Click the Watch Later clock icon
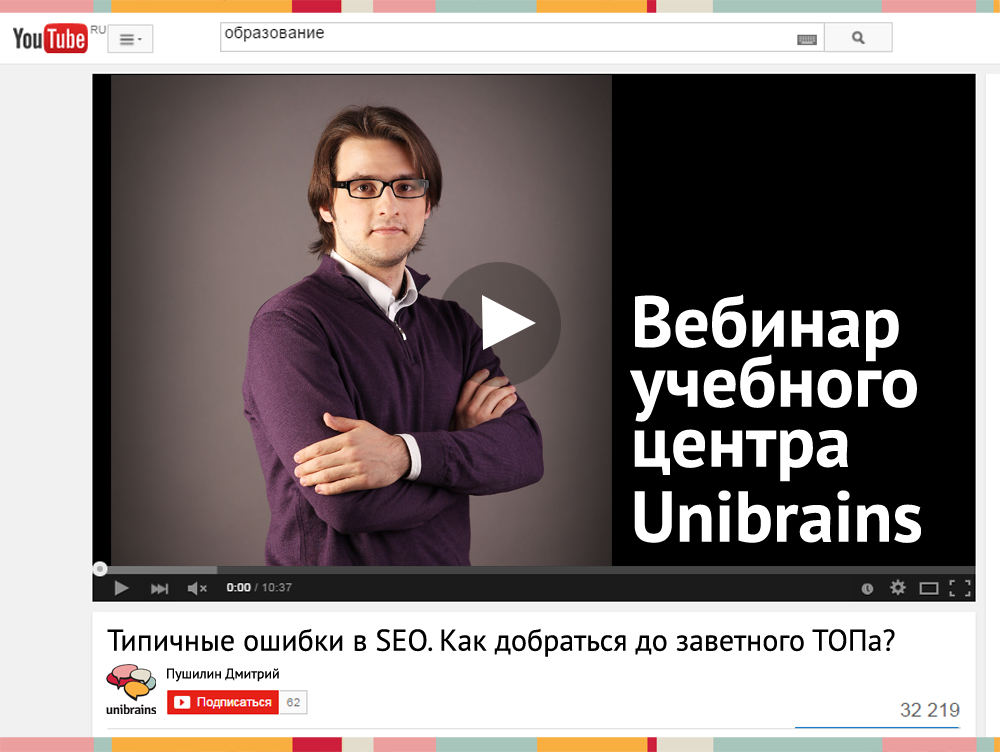 coord(867,588)
